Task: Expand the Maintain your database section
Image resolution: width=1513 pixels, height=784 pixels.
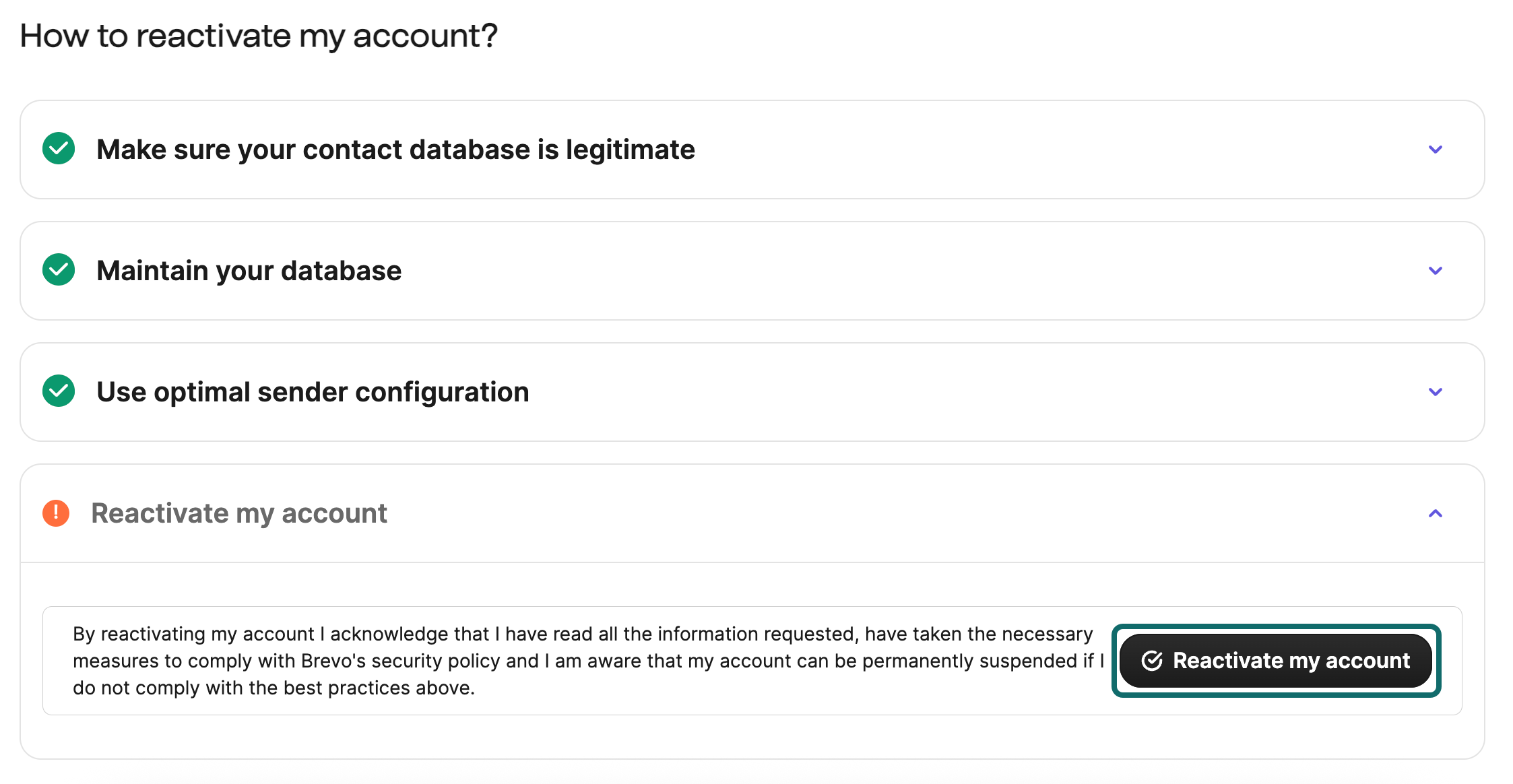Action: pyautogui.click(x=1436, y=271)
